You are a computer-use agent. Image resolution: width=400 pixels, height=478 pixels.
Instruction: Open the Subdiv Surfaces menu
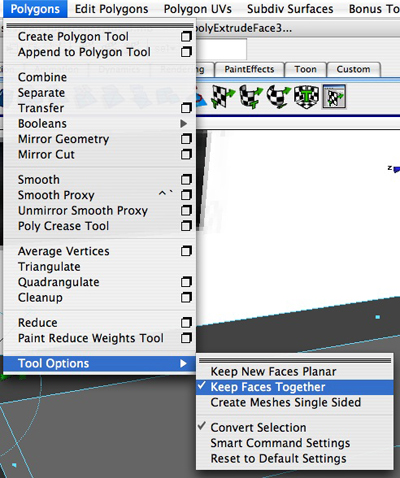(x=290, y=9)
